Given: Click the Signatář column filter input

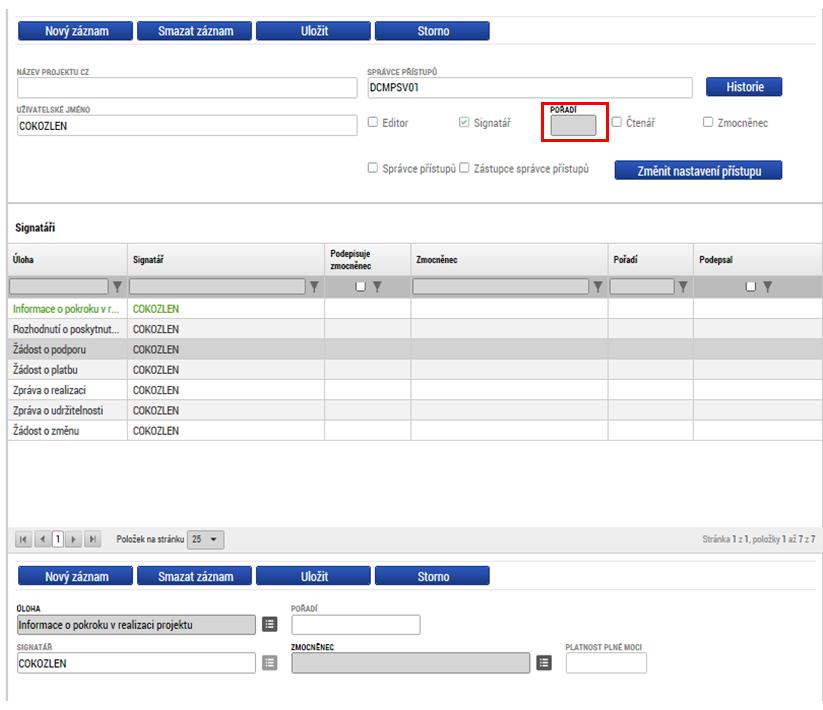Looking at the screenshot, I should pyautogui.click(x=217, y=287).
